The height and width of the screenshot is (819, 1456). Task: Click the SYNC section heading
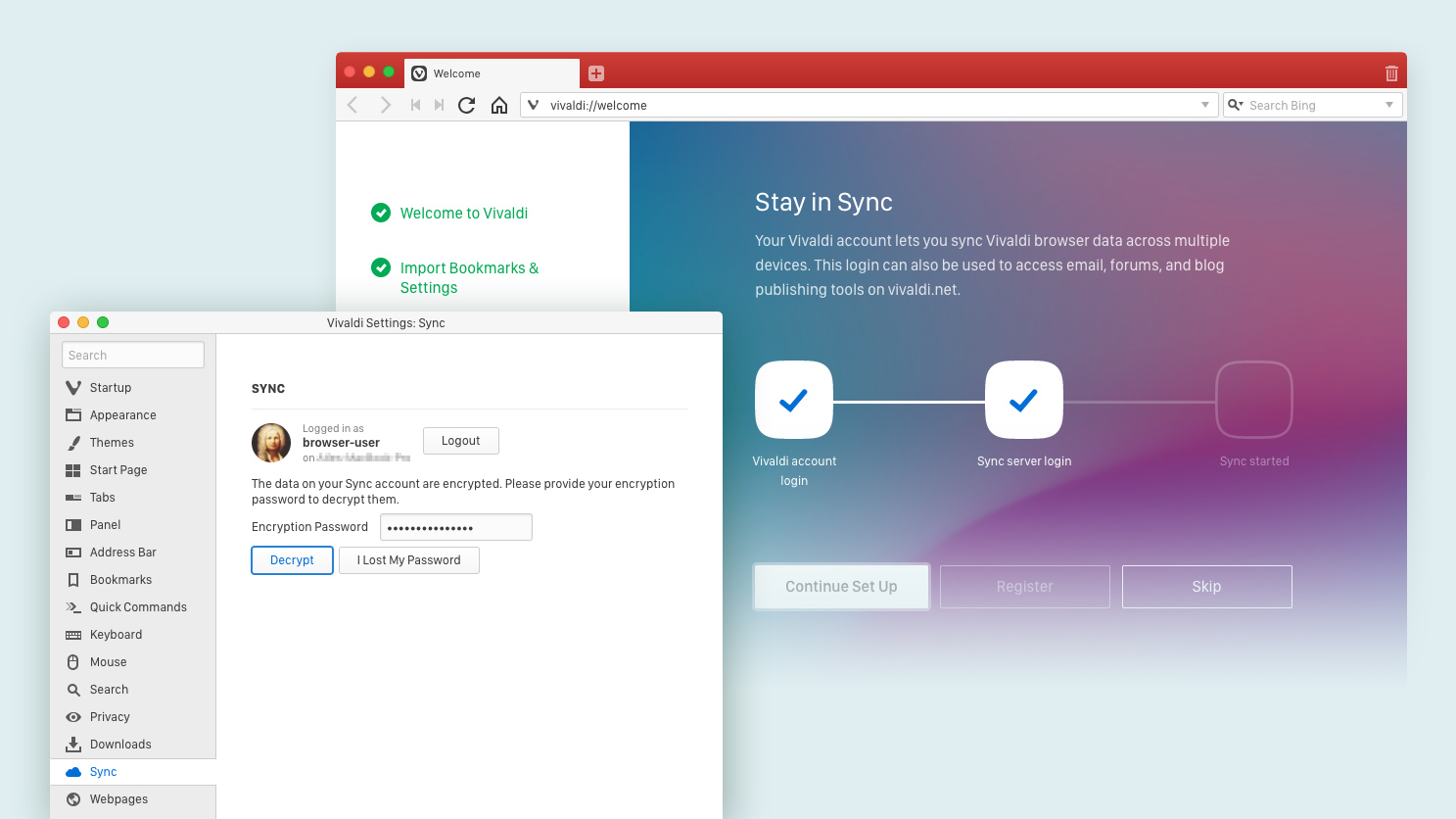click(268, 389)
